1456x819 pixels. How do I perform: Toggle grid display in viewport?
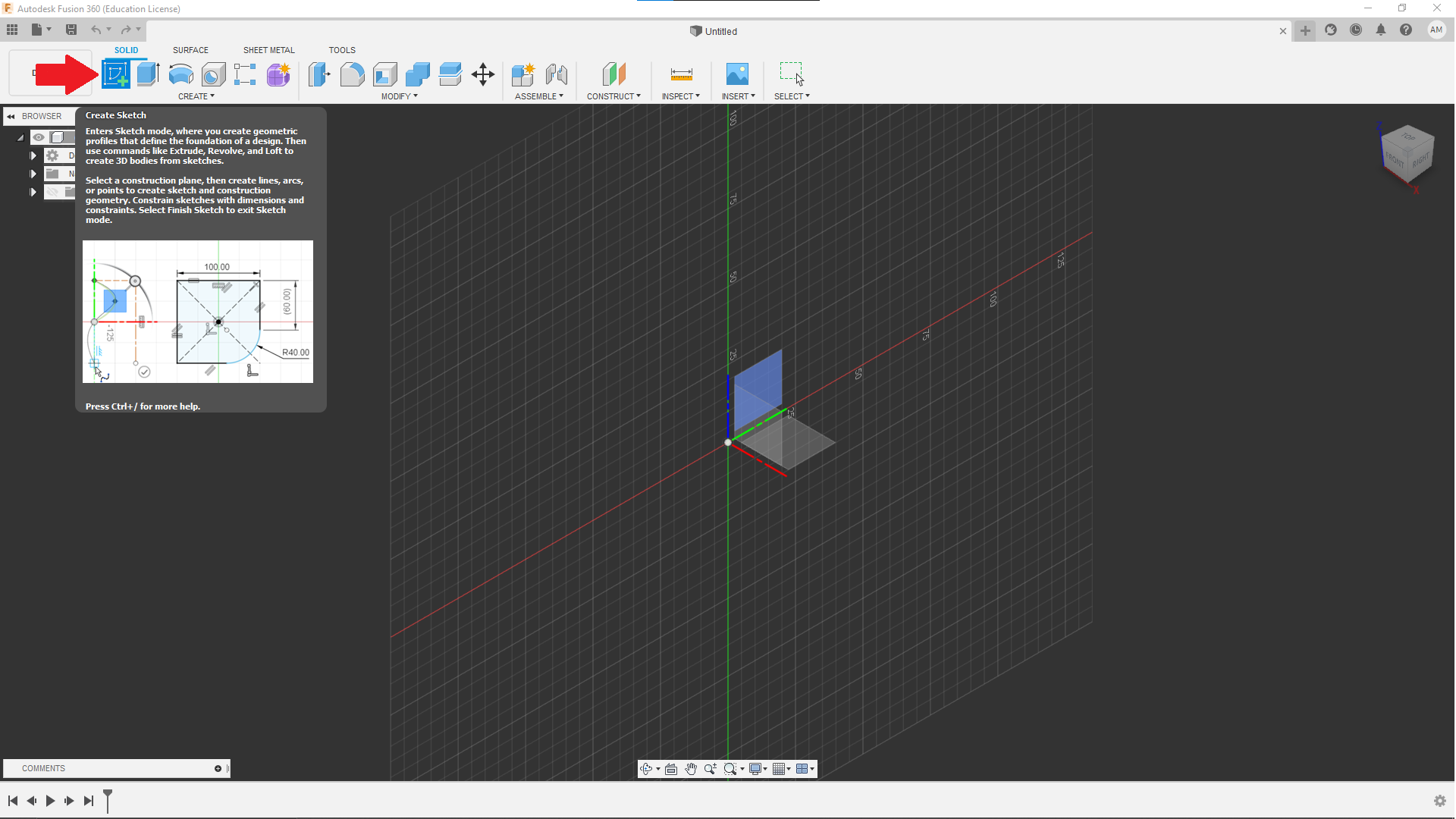pos(779,768)
